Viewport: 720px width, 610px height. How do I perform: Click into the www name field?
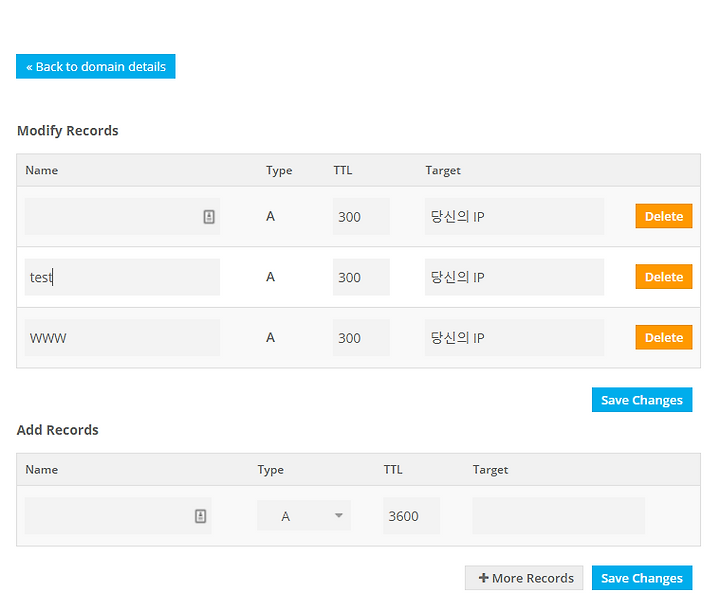[122, 338]
